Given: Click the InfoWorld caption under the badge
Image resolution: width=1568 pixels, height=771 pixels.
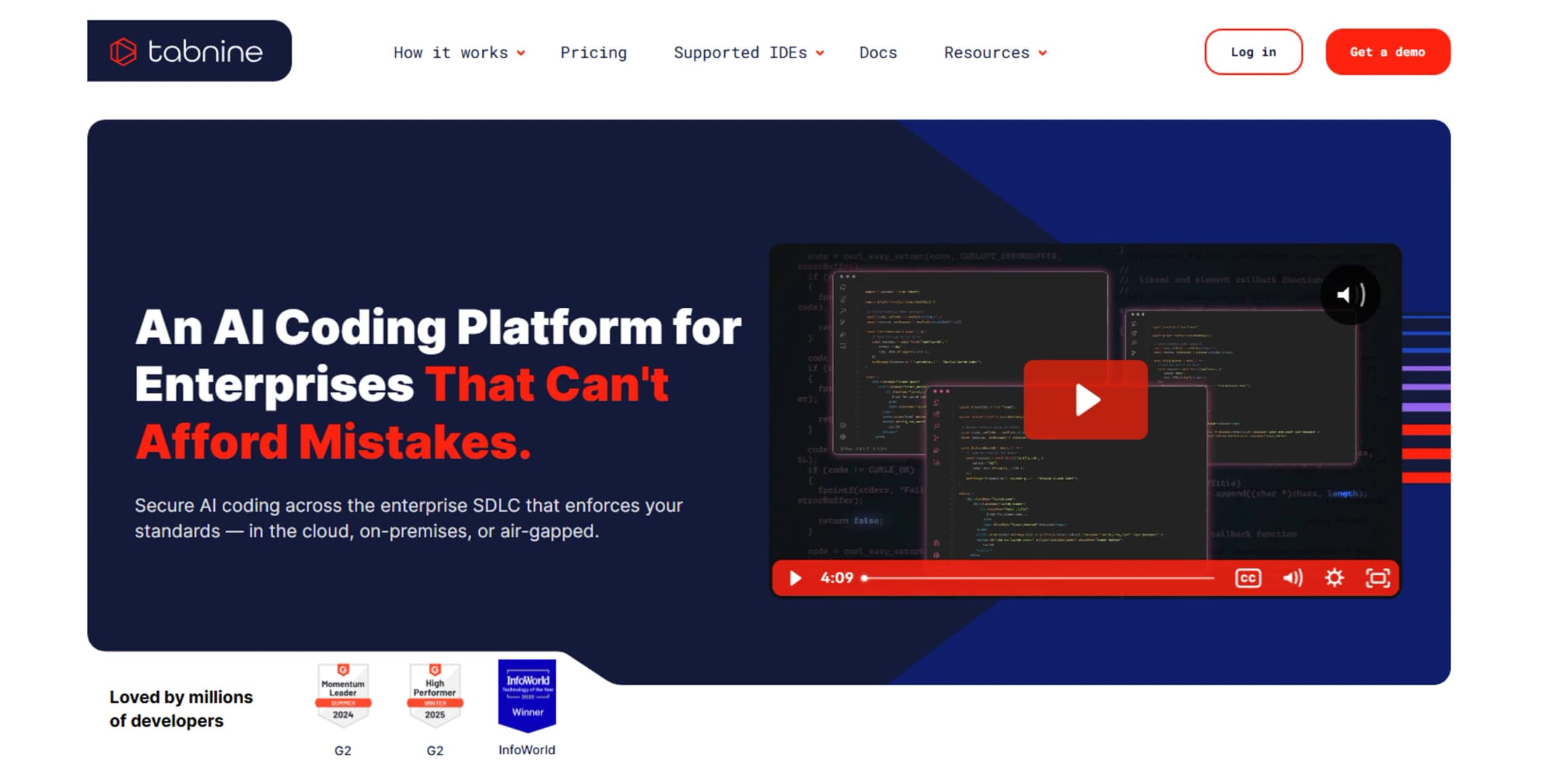Looking at the screenshot, I should 527,750.
